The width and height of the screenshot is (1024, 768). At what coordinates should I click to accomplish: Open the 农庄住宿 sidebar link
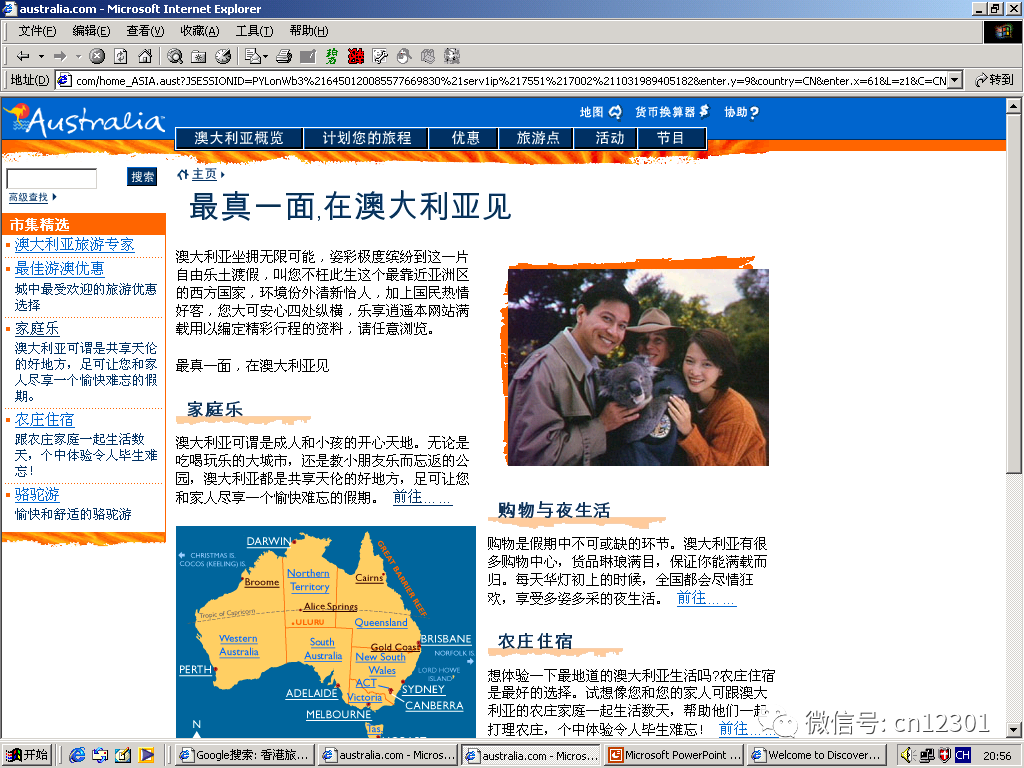[44, 419]
